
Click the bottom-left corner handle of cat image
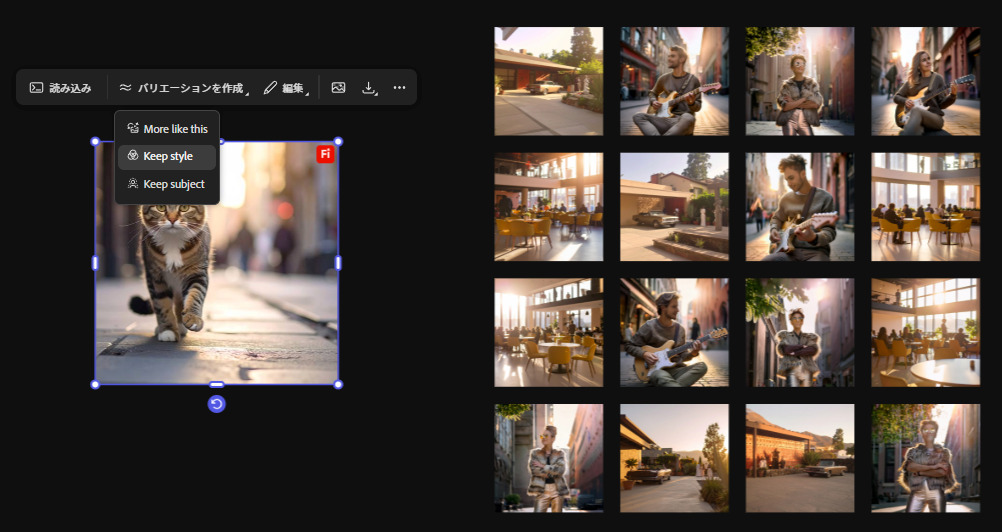(95, 384)
